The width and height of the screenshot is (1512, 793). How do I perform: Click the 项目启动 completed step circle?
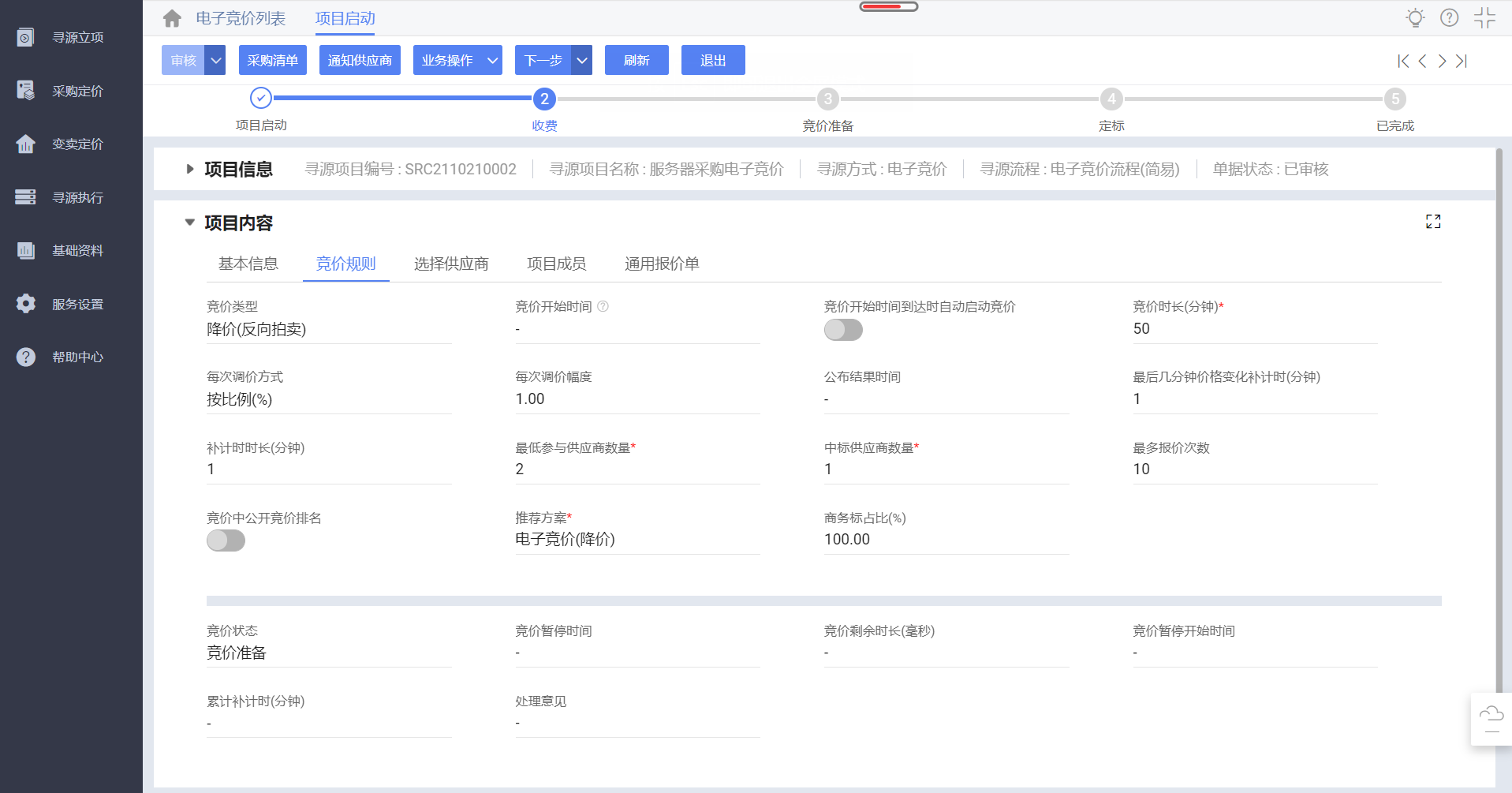(261, 98)
